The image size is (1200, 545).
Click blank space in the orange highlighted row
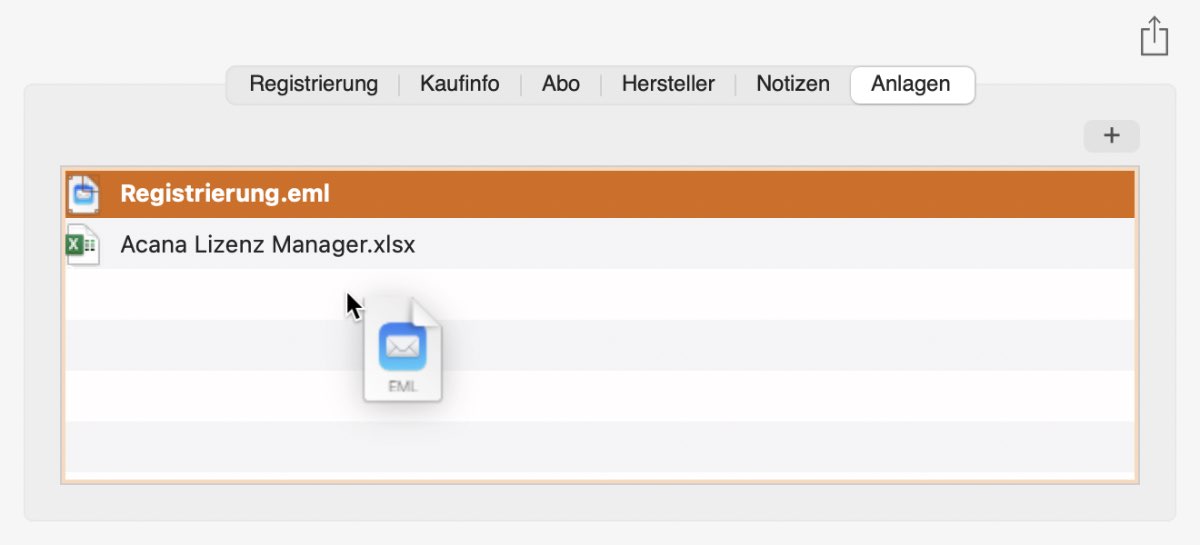click(x=730, y=194)
